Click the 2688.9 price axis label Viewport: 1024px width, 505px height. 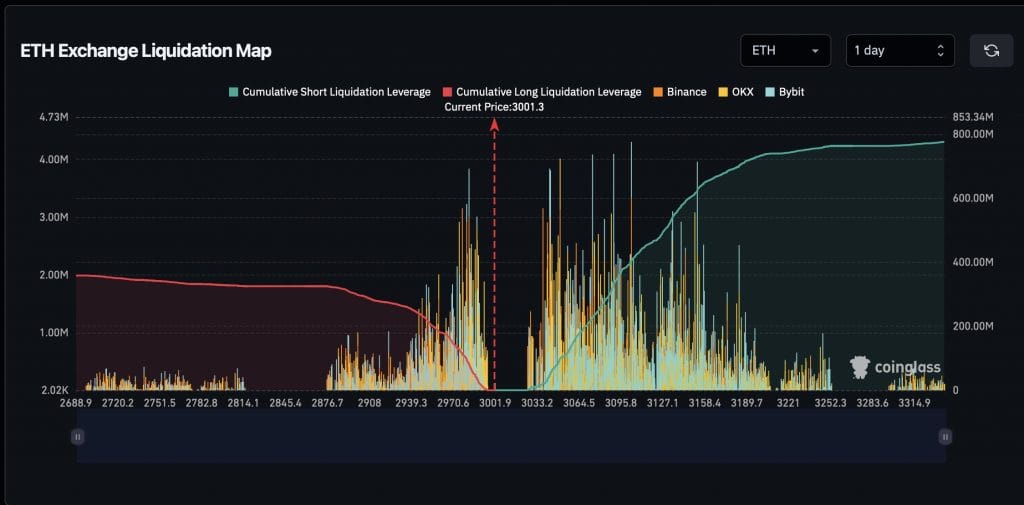[76, 403]
